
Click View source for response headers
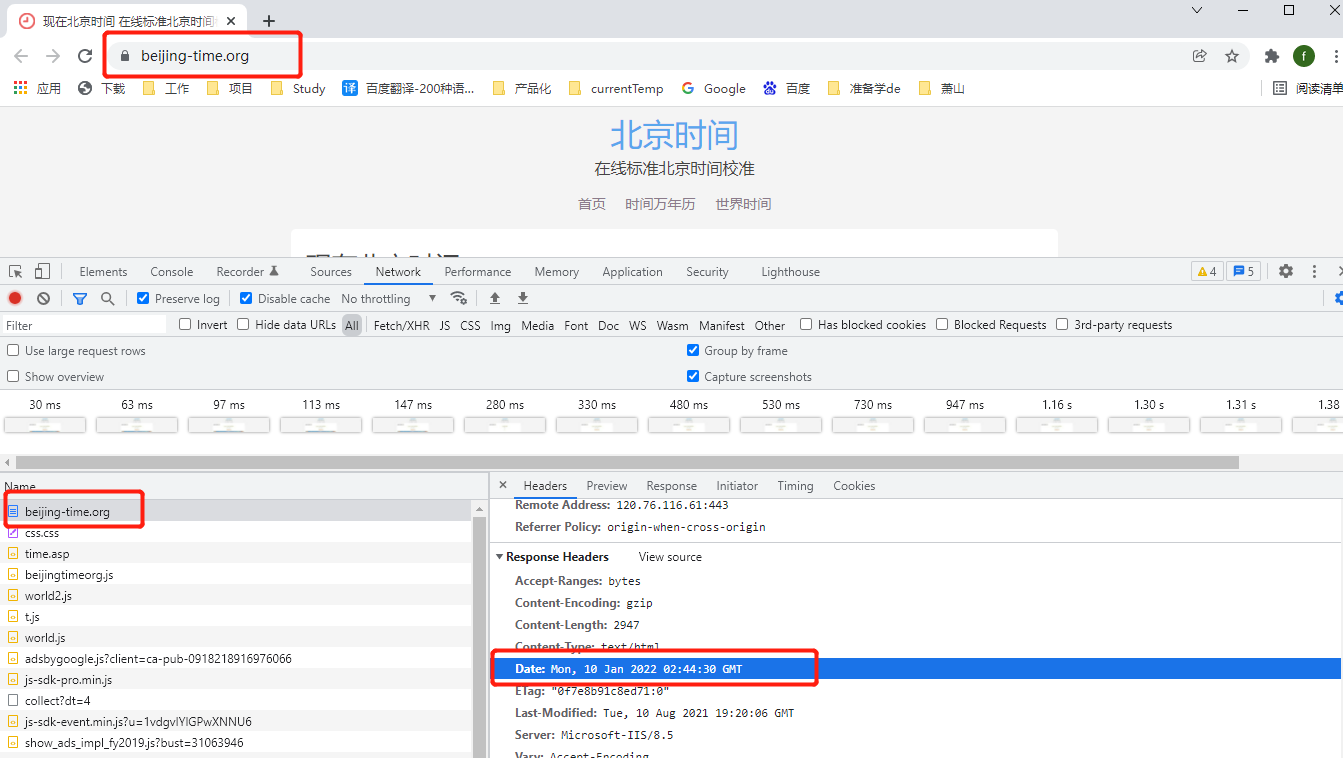coord(670,557)
